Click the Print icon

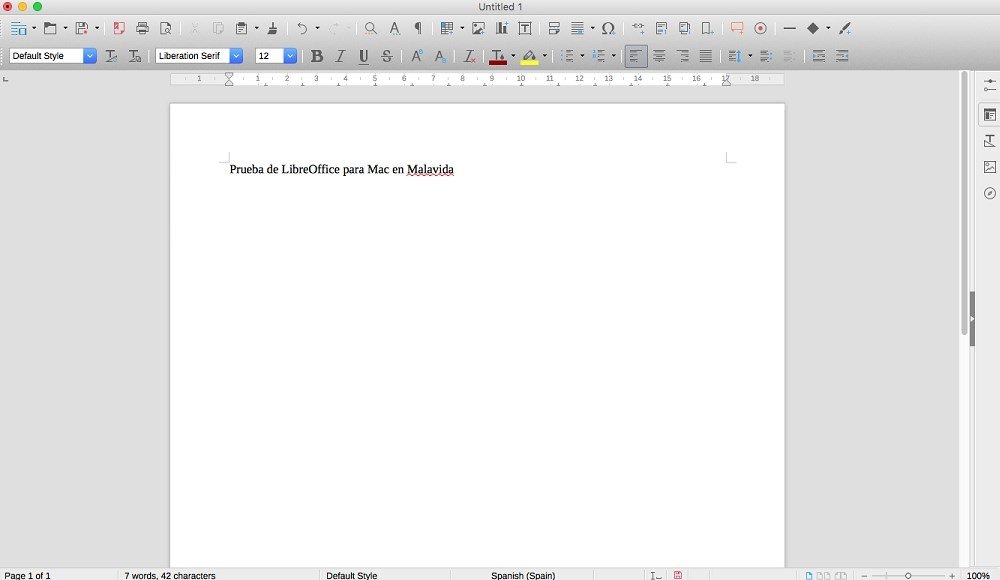(142, 28)
